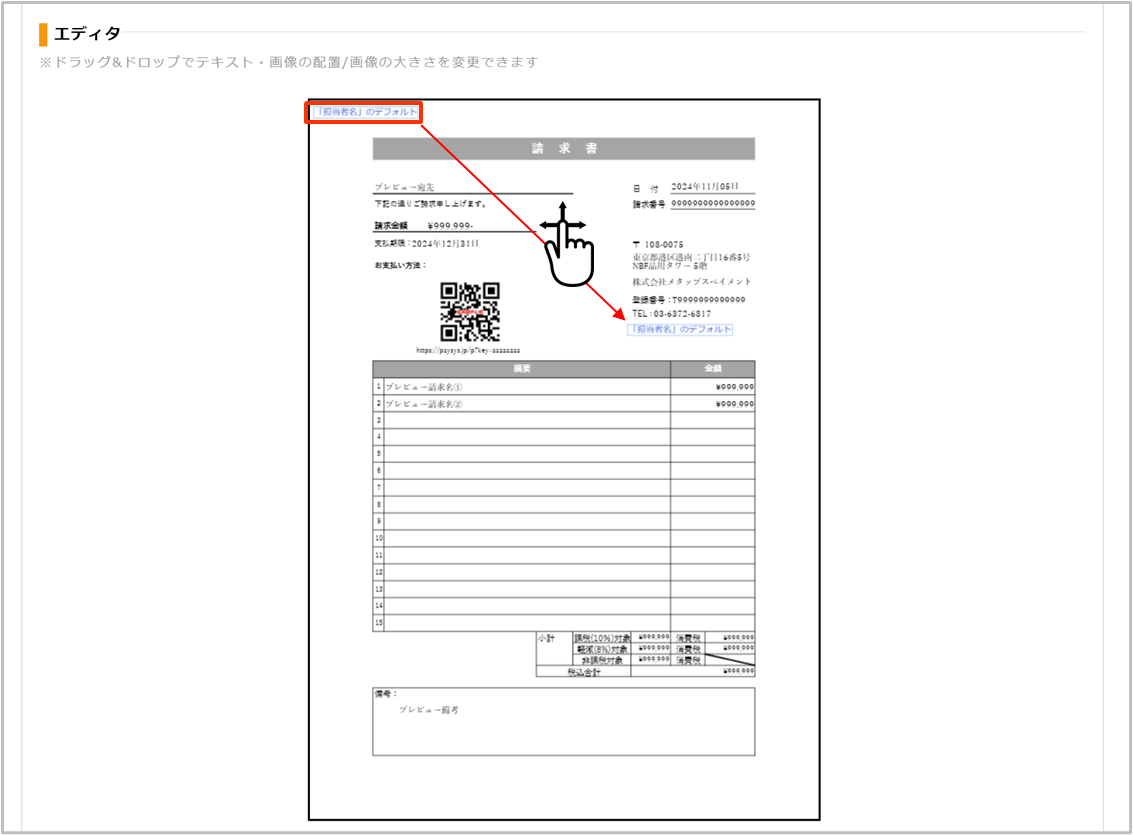Click the 摘要 table column header
This screenshot has height=835, width=1133.
pyautogui.click(x=521, y=369)
